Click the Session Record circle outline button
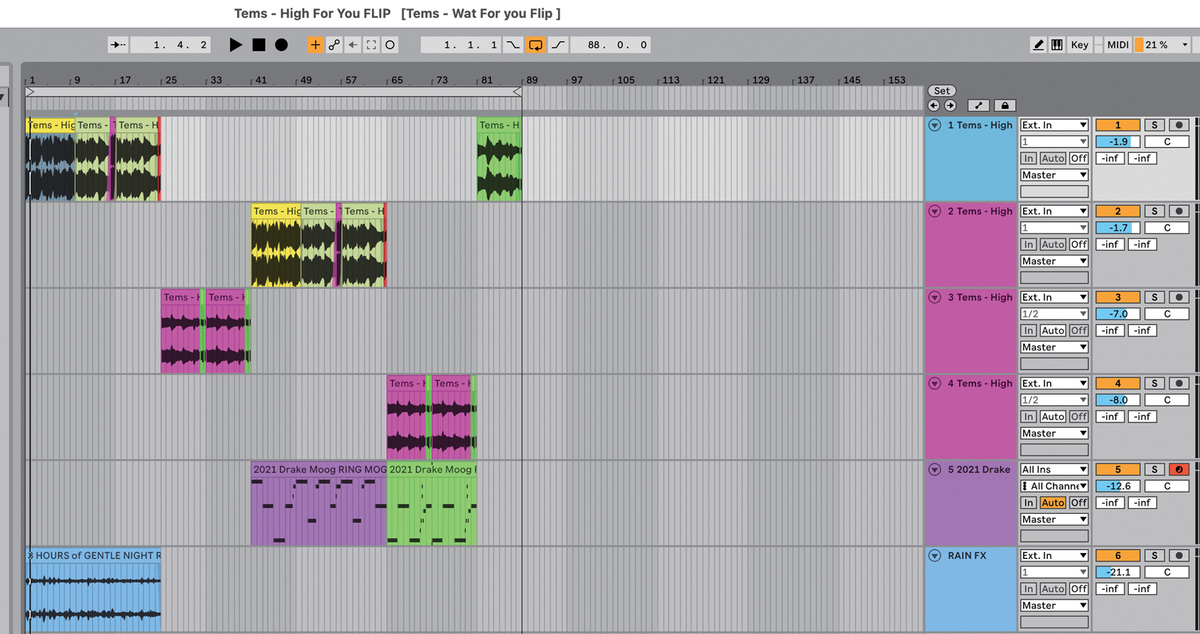The image size is (1200, 634). [390, 45]
